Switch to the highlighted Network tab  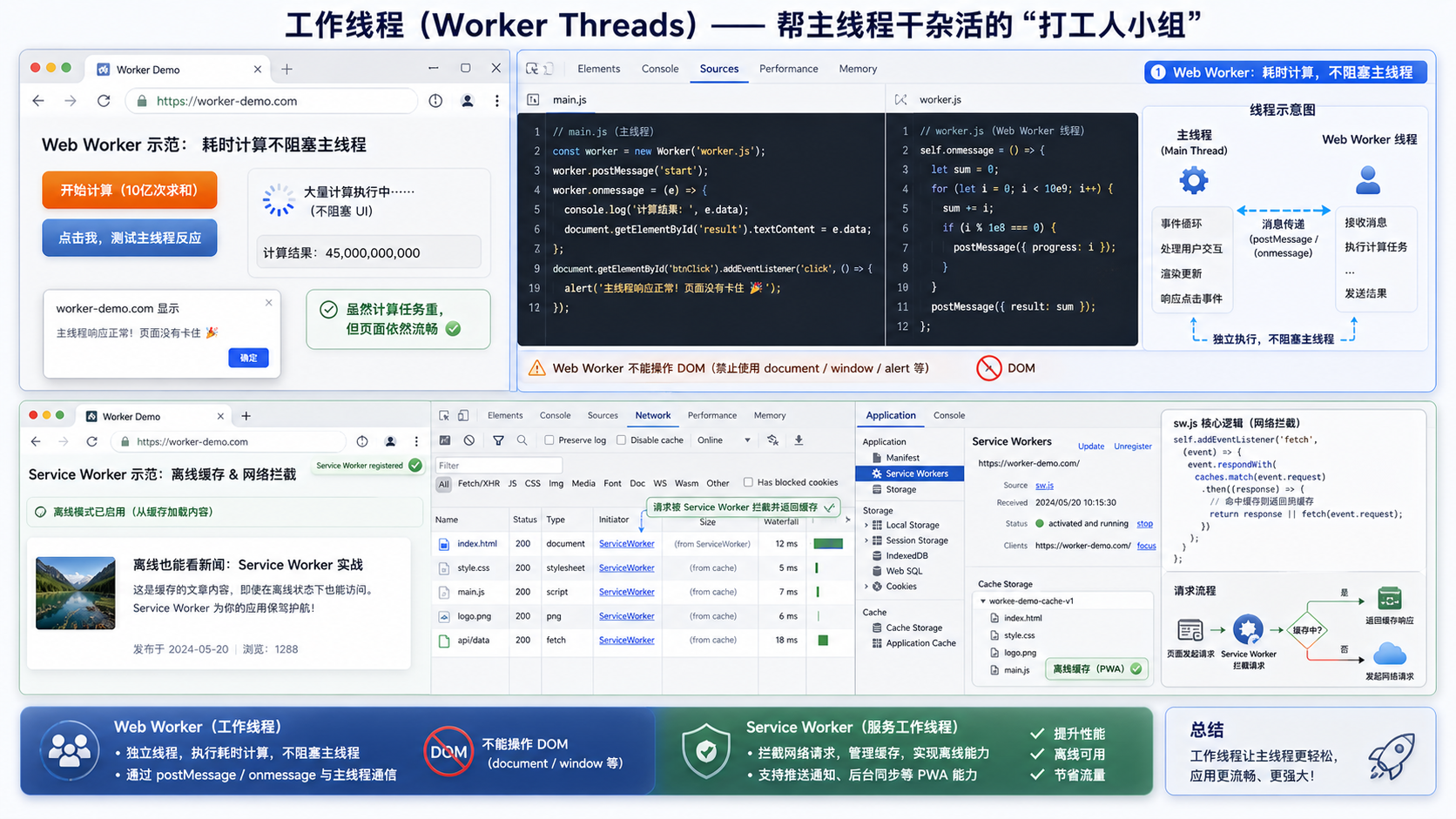(653, 416)
